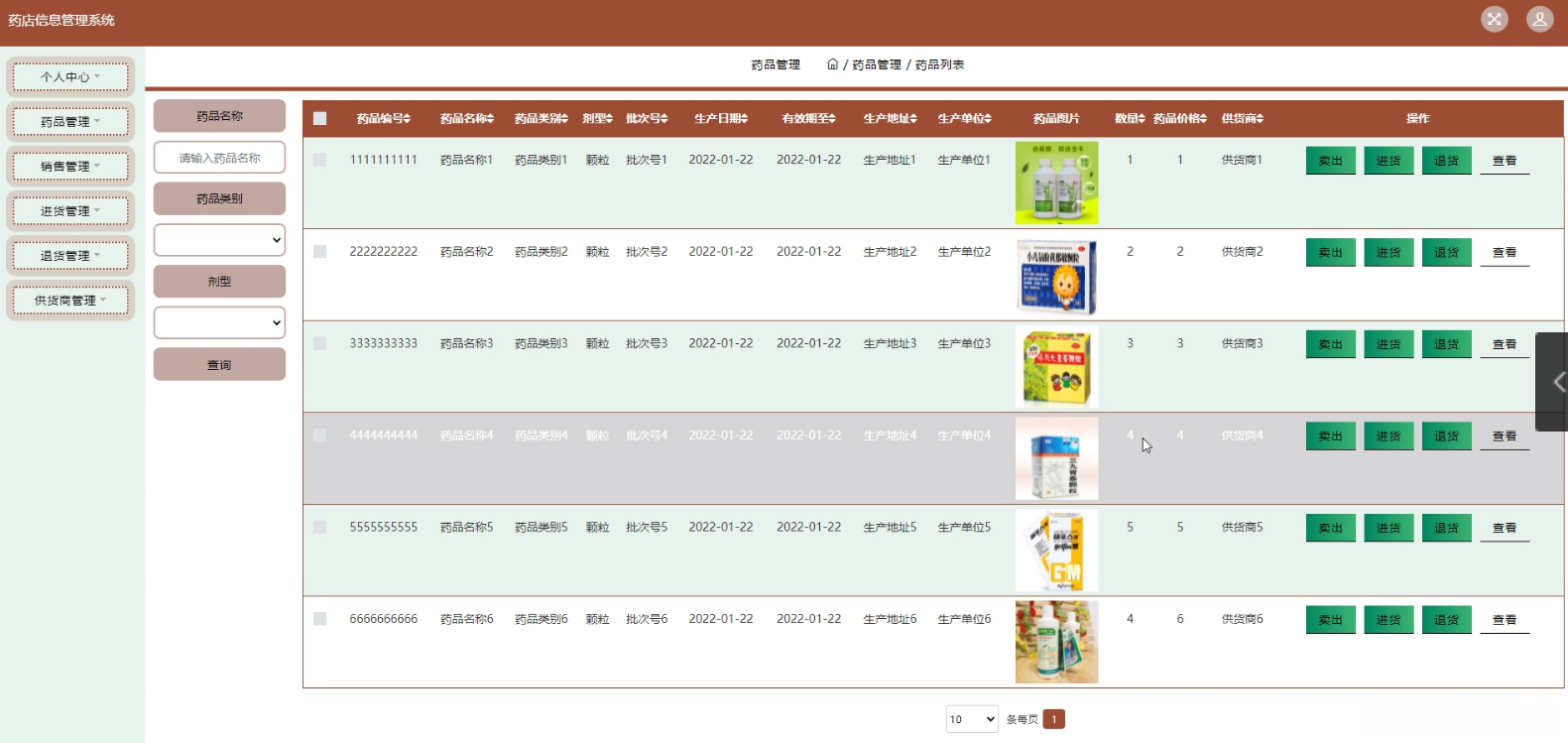
Task: Sort the table by 生产单位 column
Action: 964,118
